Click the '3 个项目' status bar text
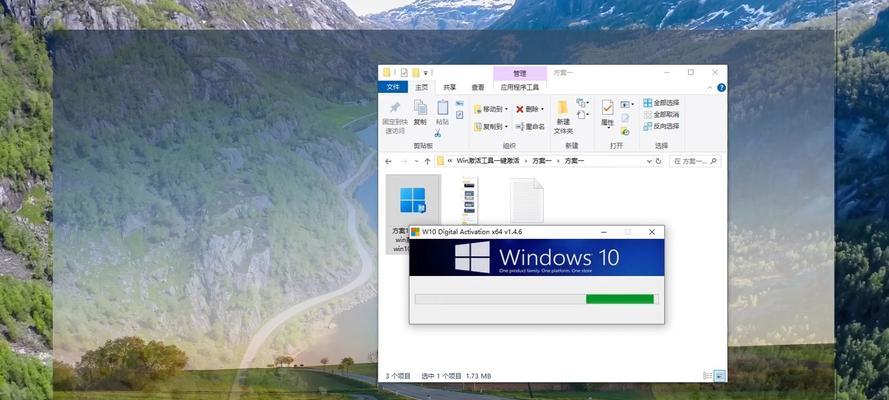This screenshot has width=889, height=400. click(x=398, y=376)
